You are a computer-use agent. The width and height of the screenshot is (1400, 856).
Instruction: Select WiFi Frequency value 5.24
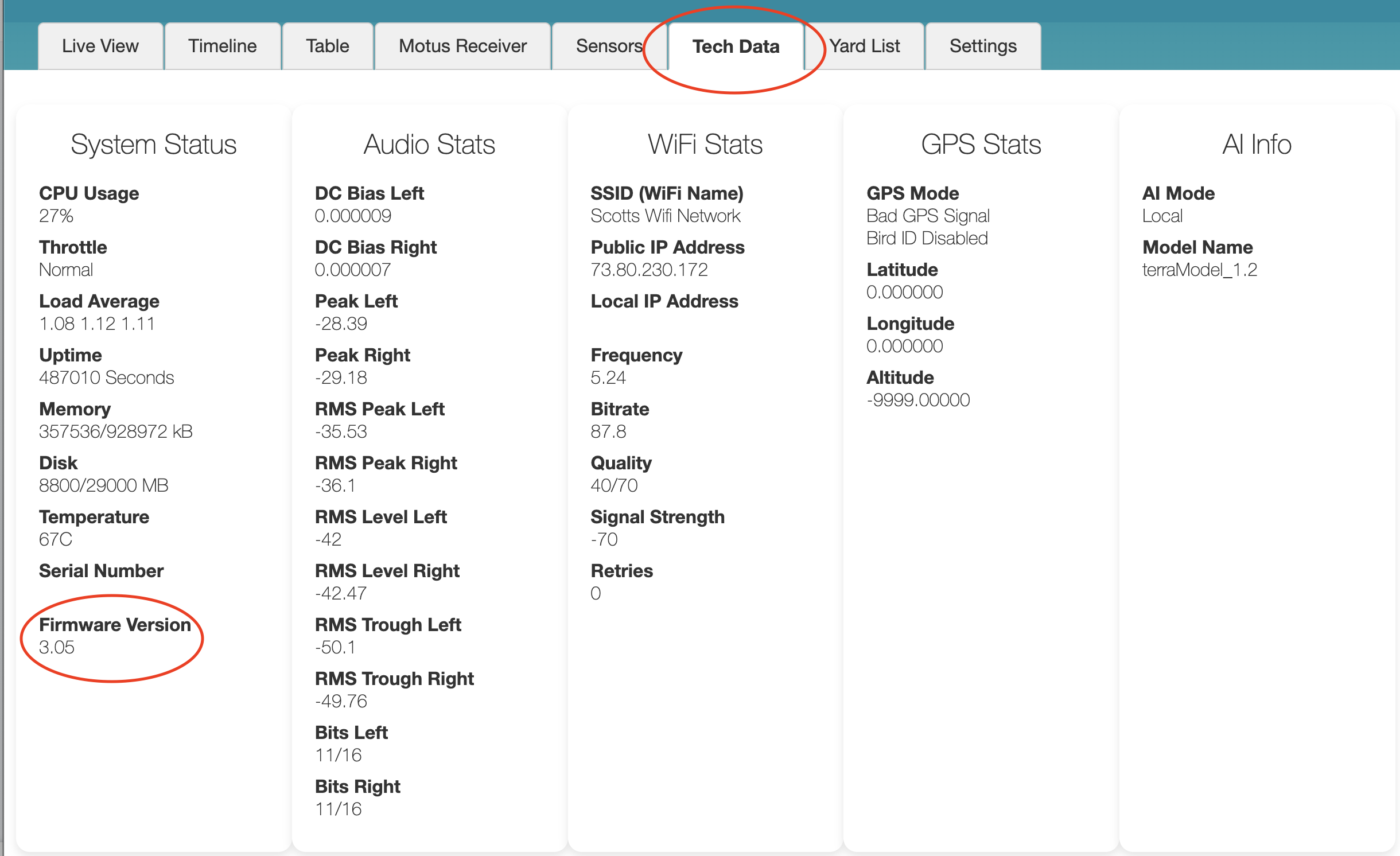608,378
